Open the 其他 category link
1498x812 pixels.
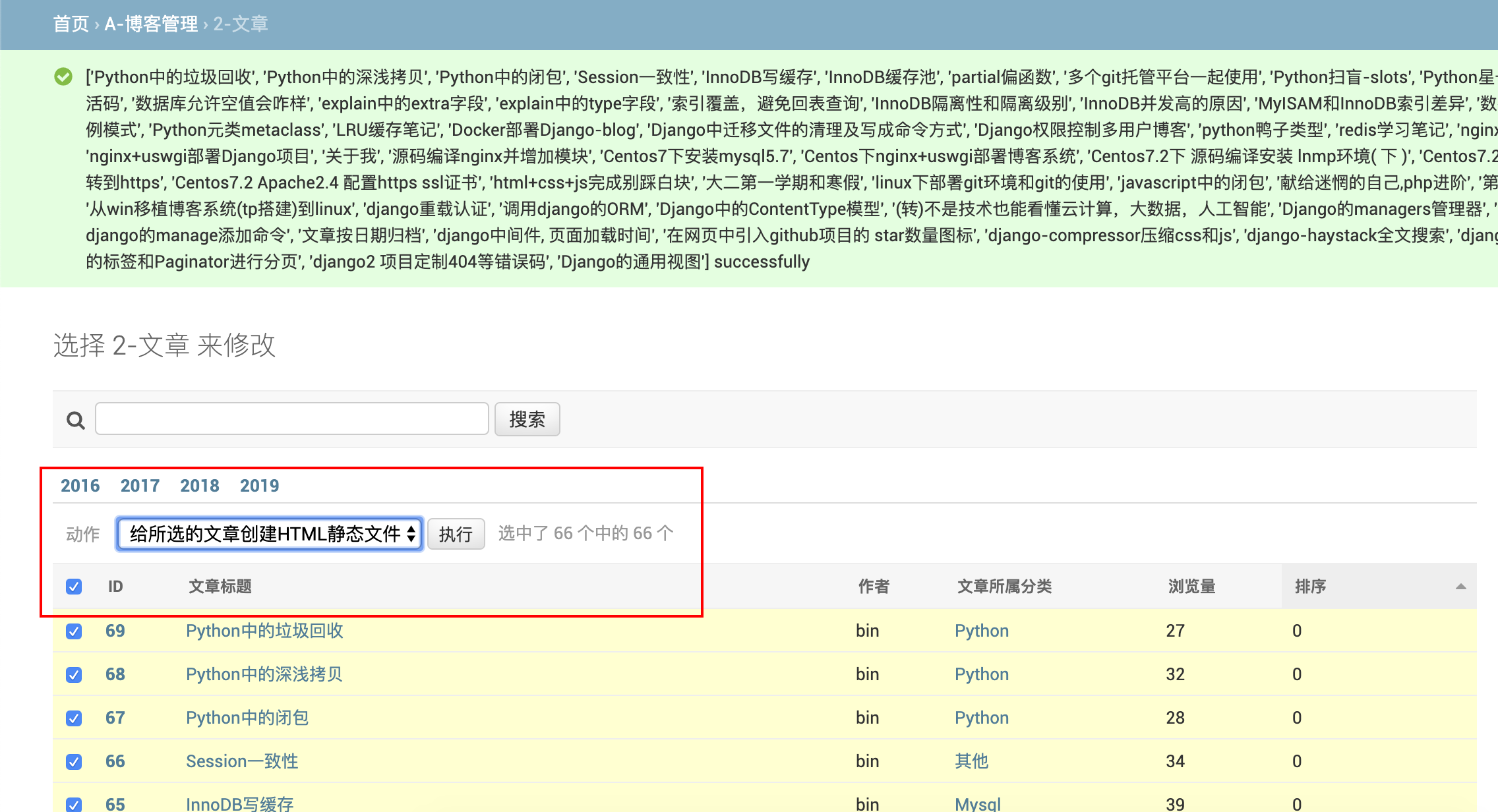[x=971, y=761]
